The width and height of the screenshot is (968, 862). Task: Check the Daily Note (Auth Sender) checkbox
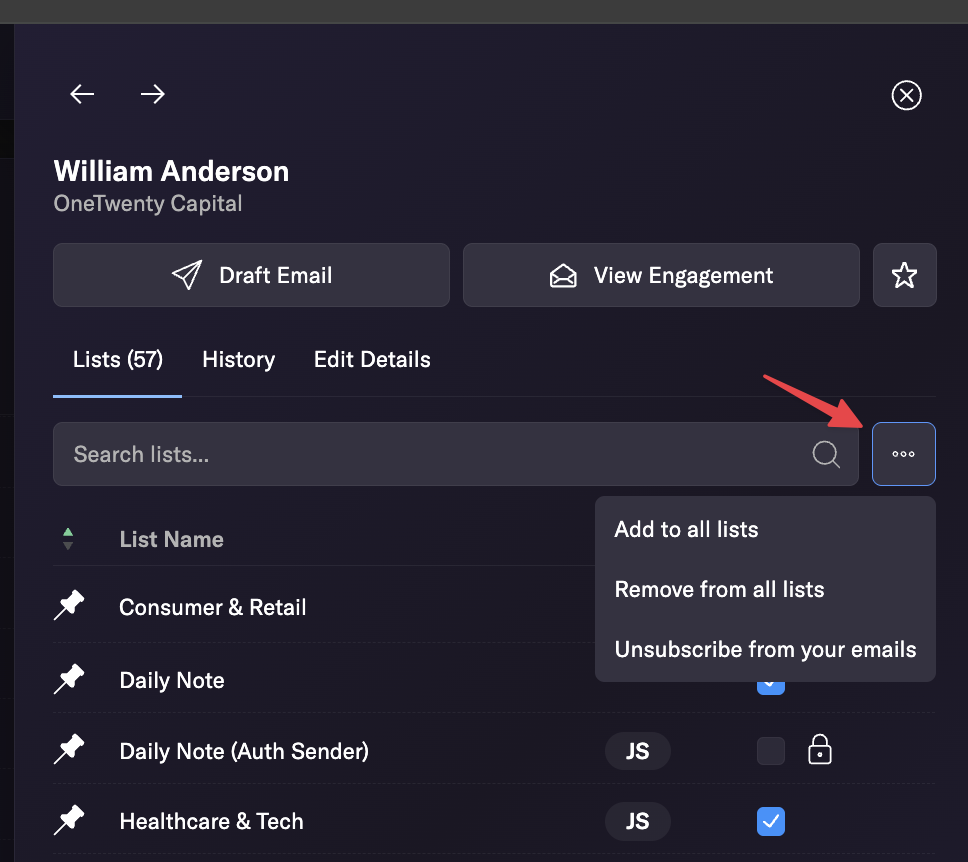pyautogui.click(x=771, y=751)
